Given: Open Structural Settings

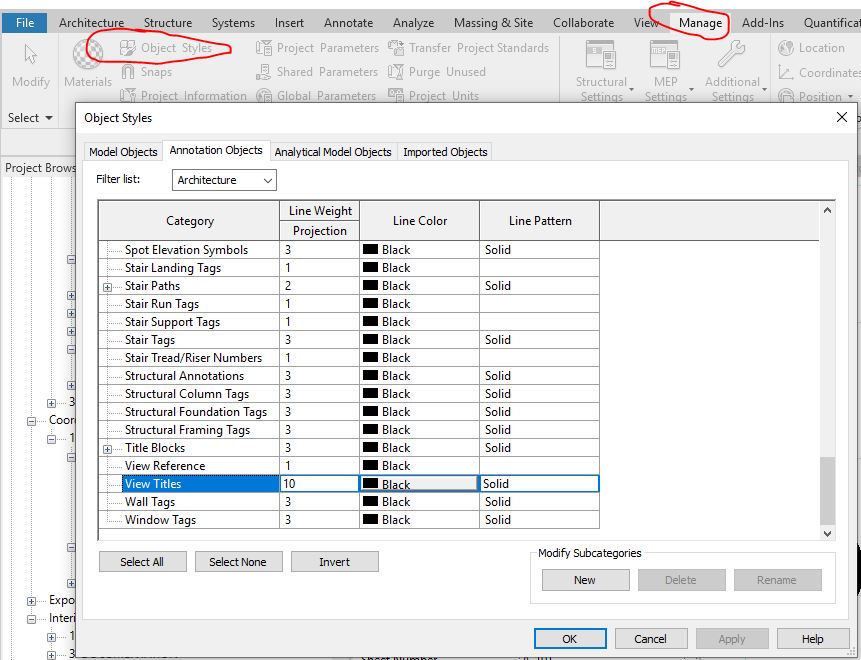Looking at the screenshot, I should coord(601,65).
